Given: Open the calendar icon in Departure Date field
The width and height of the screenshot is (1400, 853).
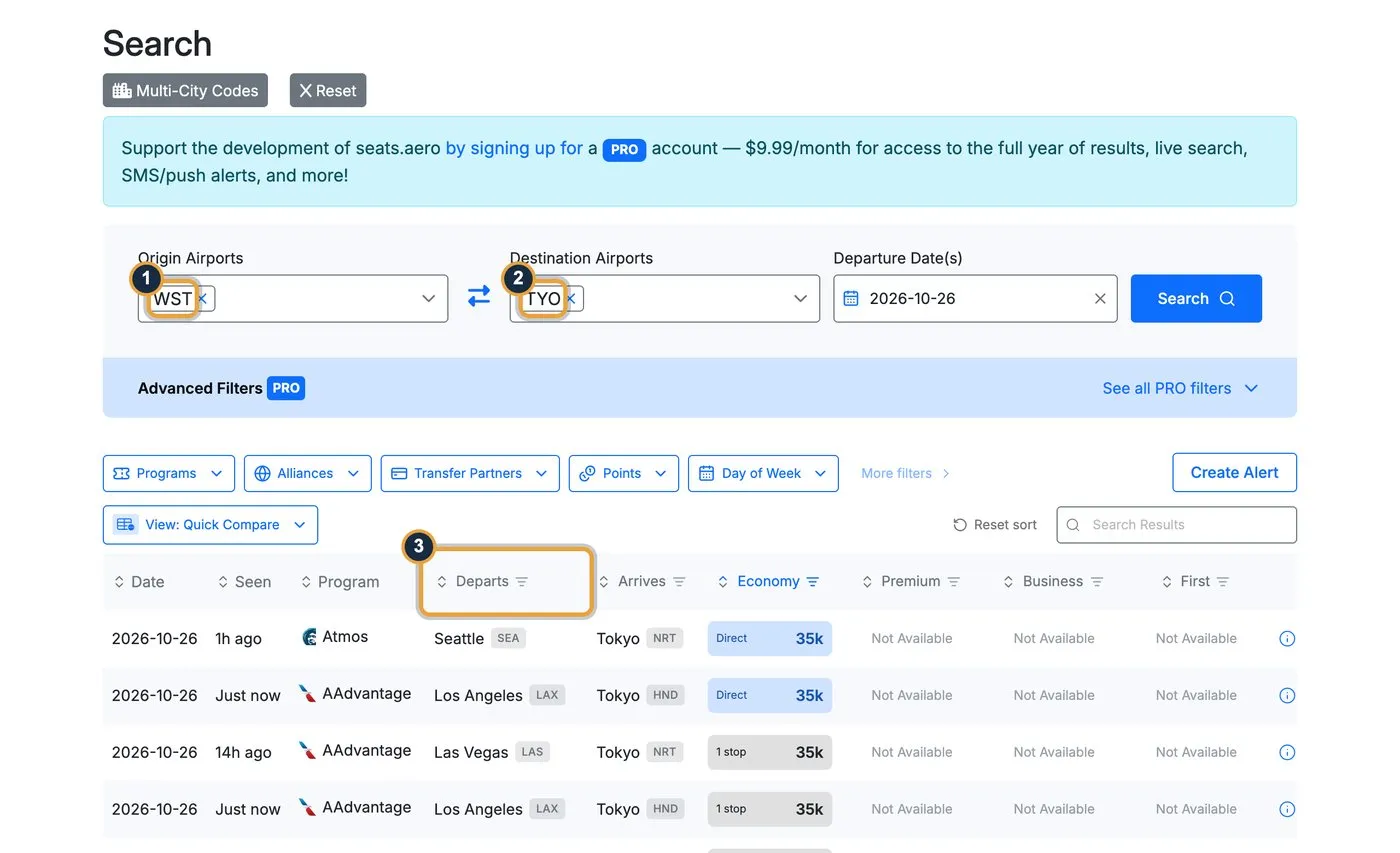Looking at the screenshot, I should (x=851, y=298).
